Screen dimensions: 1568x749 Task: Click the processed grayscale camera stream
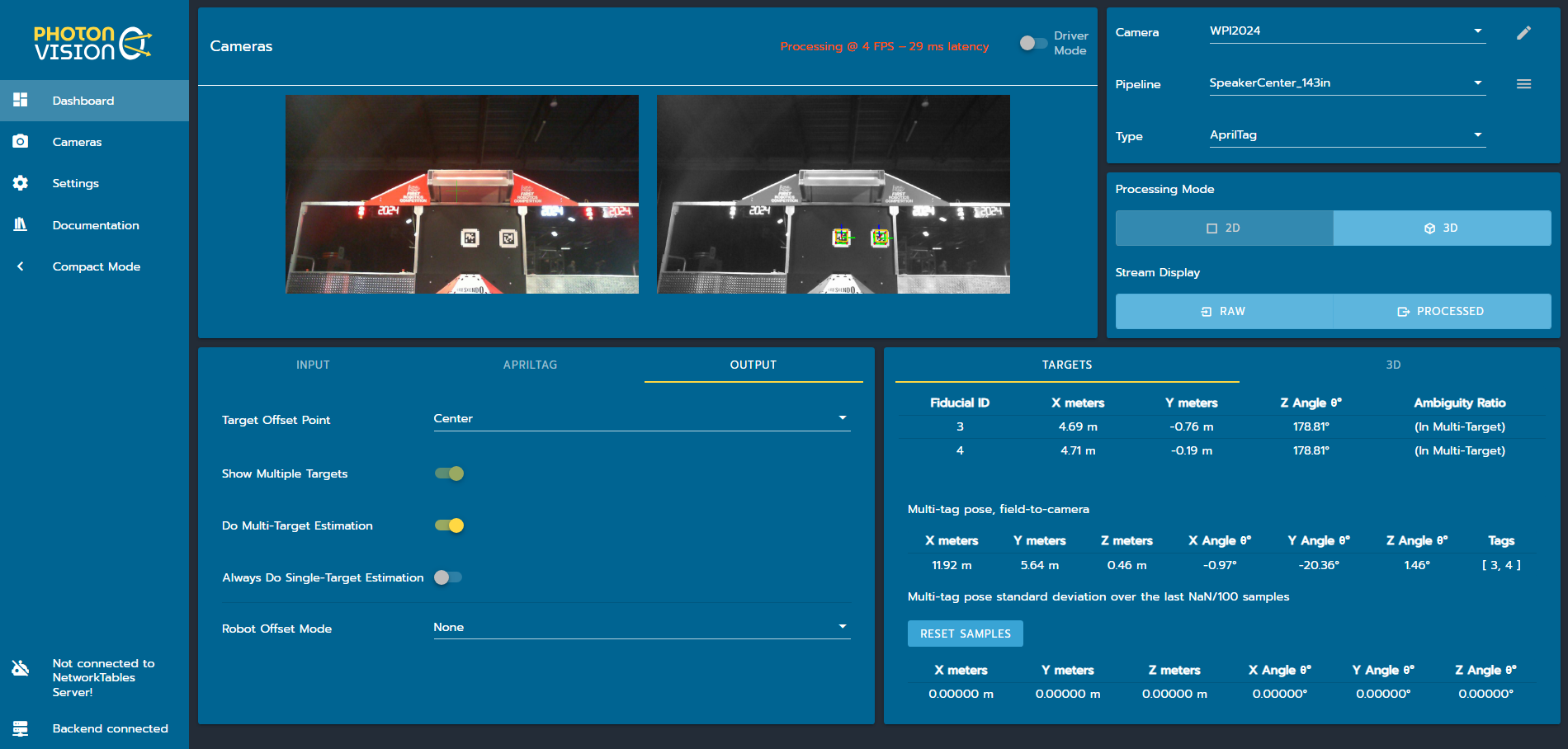coord(833,194)
